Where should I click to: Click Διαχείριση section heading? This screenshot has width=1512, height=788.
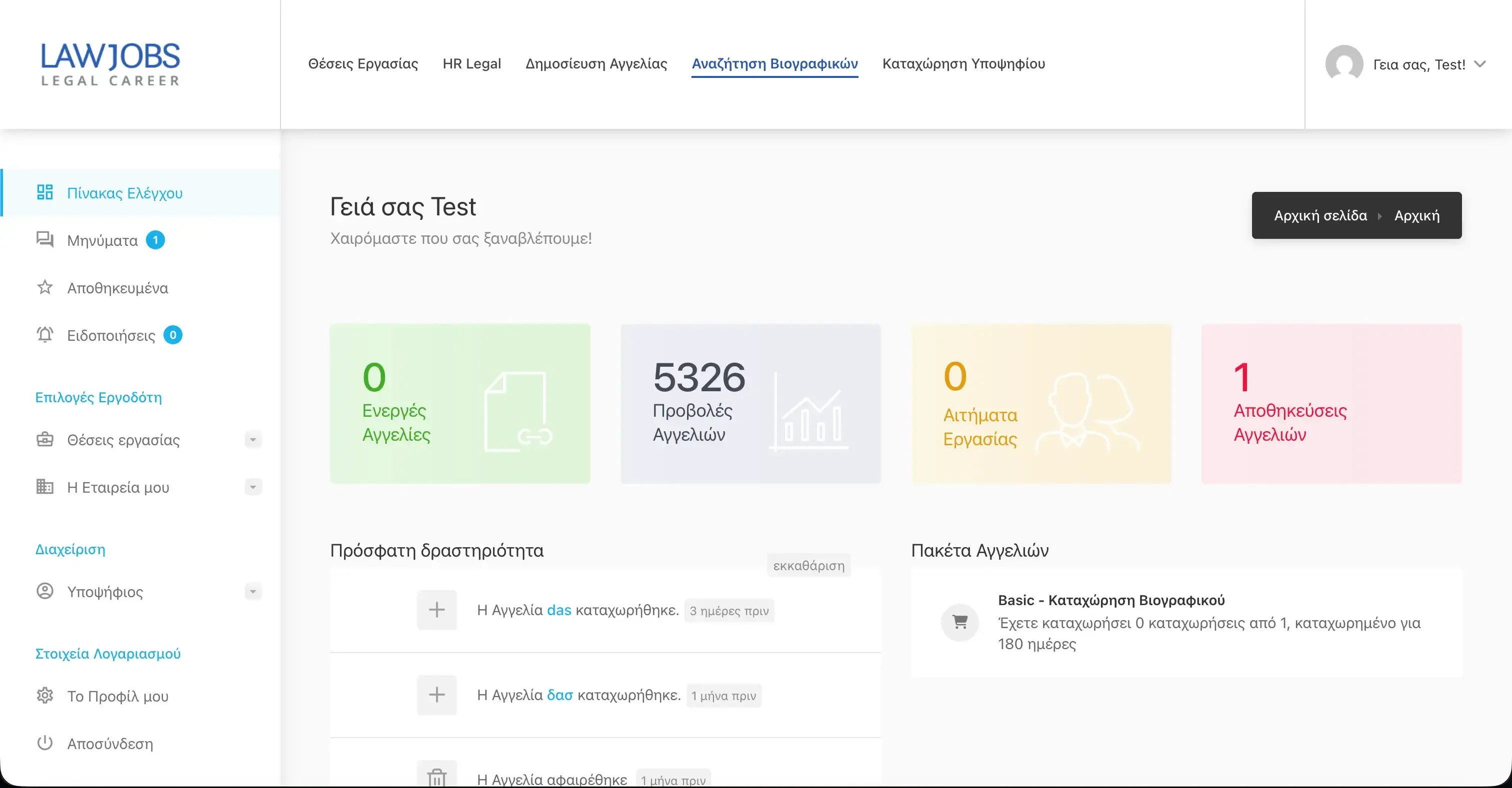click(70, 550)
